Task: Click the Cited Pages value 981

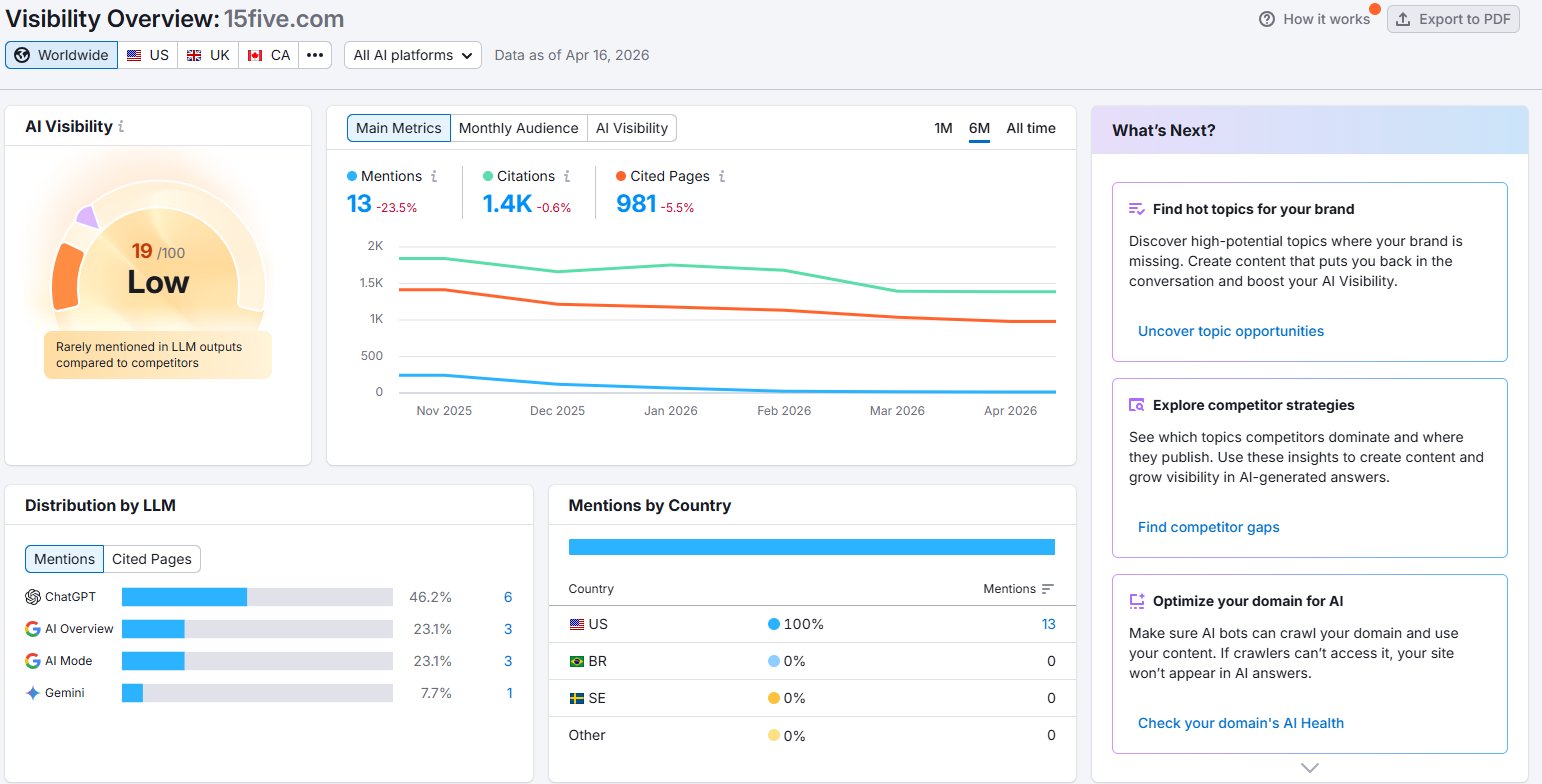Action: pyautogui.click(x=636, y=204)
